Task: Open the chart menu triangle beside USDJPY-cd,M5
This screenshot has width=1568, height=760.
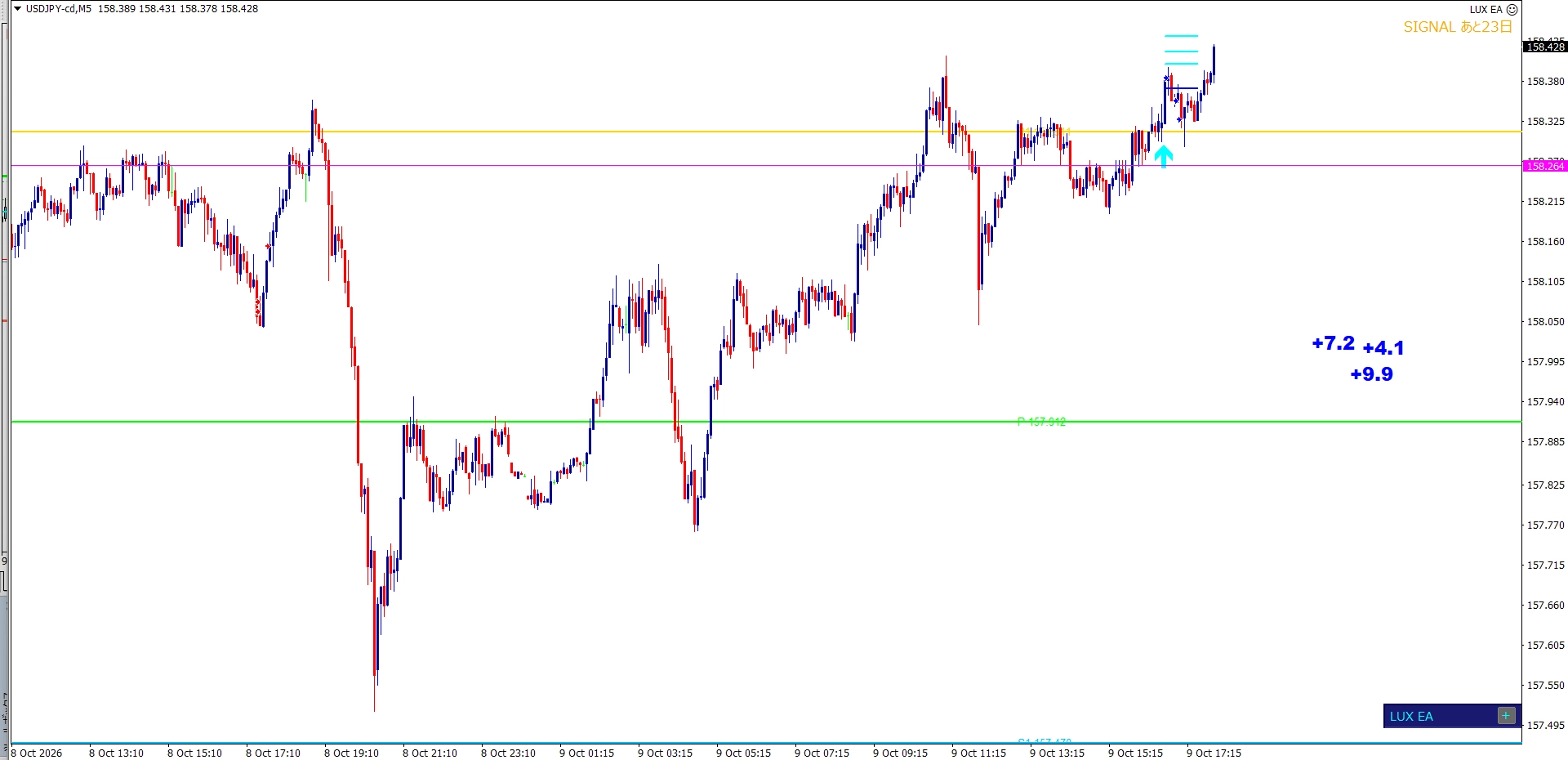Action: pyautogui.click(x=17, y=9)
